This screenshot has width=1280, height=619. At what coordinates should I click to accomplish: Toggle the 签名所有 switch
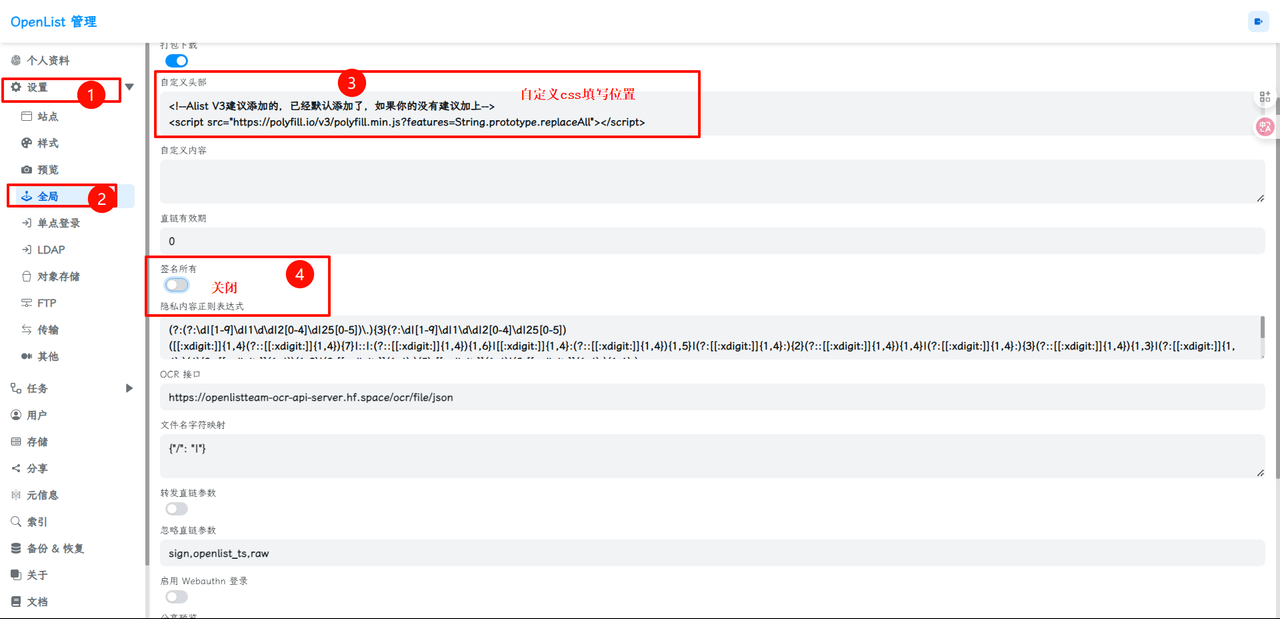click(x=176, y=285)
